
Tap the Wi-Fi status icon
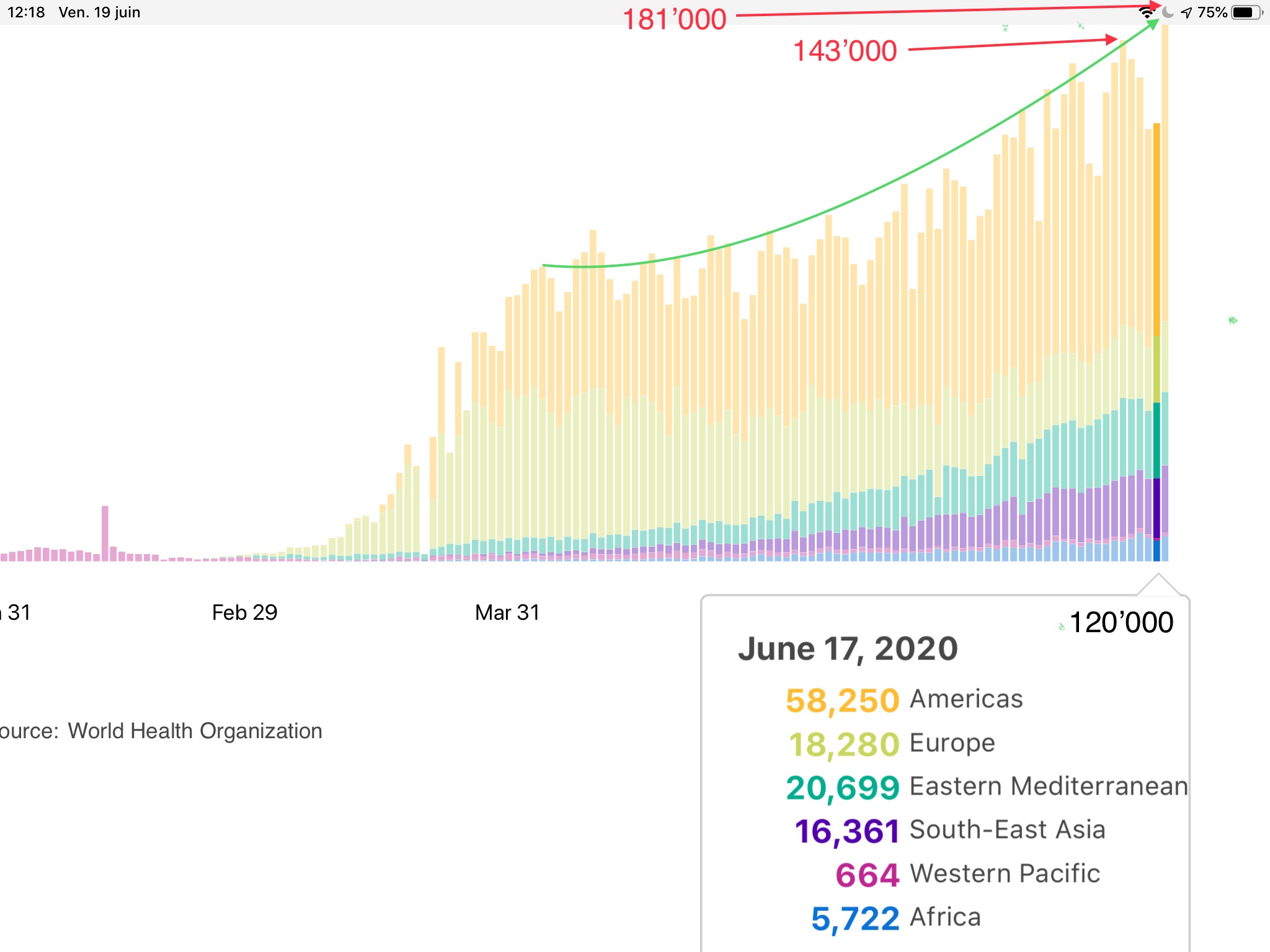coord(1147,12)
